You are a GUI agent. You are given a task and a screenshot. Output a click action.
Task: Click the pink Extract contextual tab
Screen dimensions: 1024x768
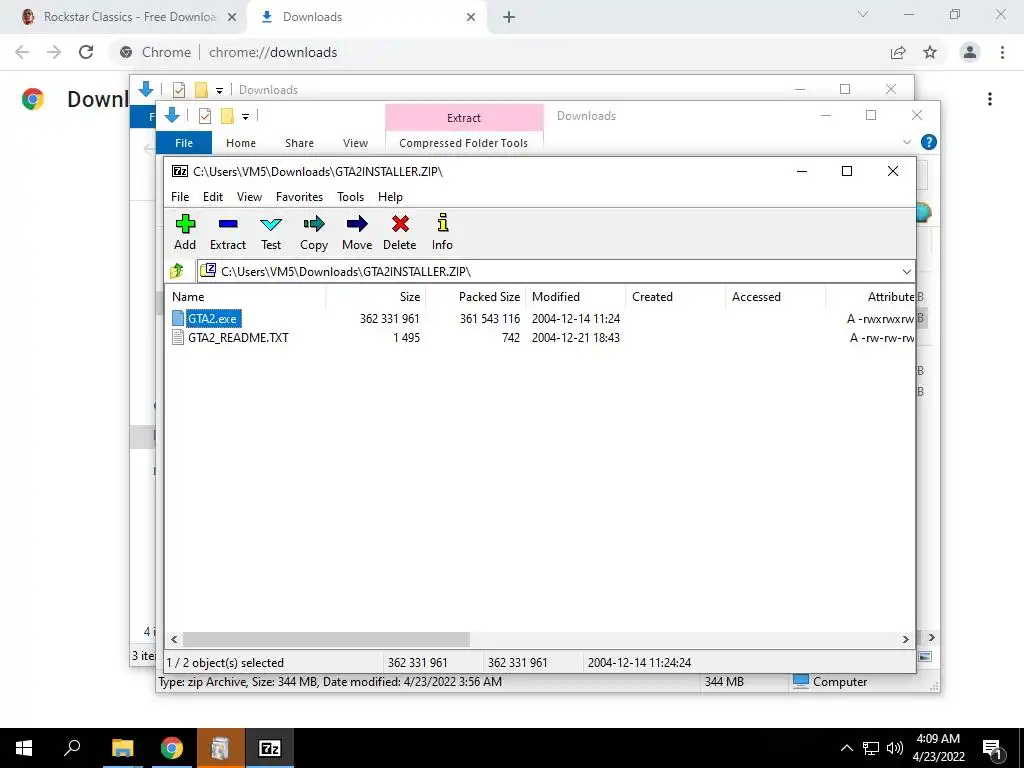464,118
